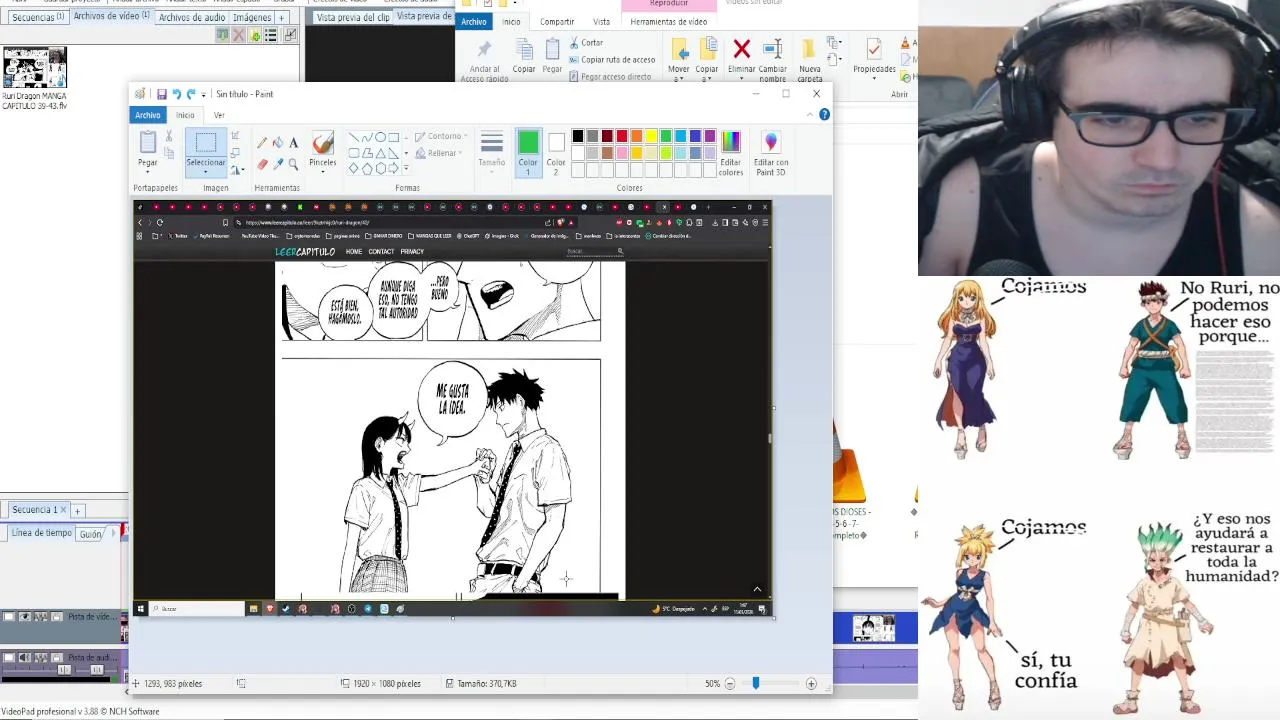Click the list view icon in VideoPad bin toolbar

click(x=273, y=35)
